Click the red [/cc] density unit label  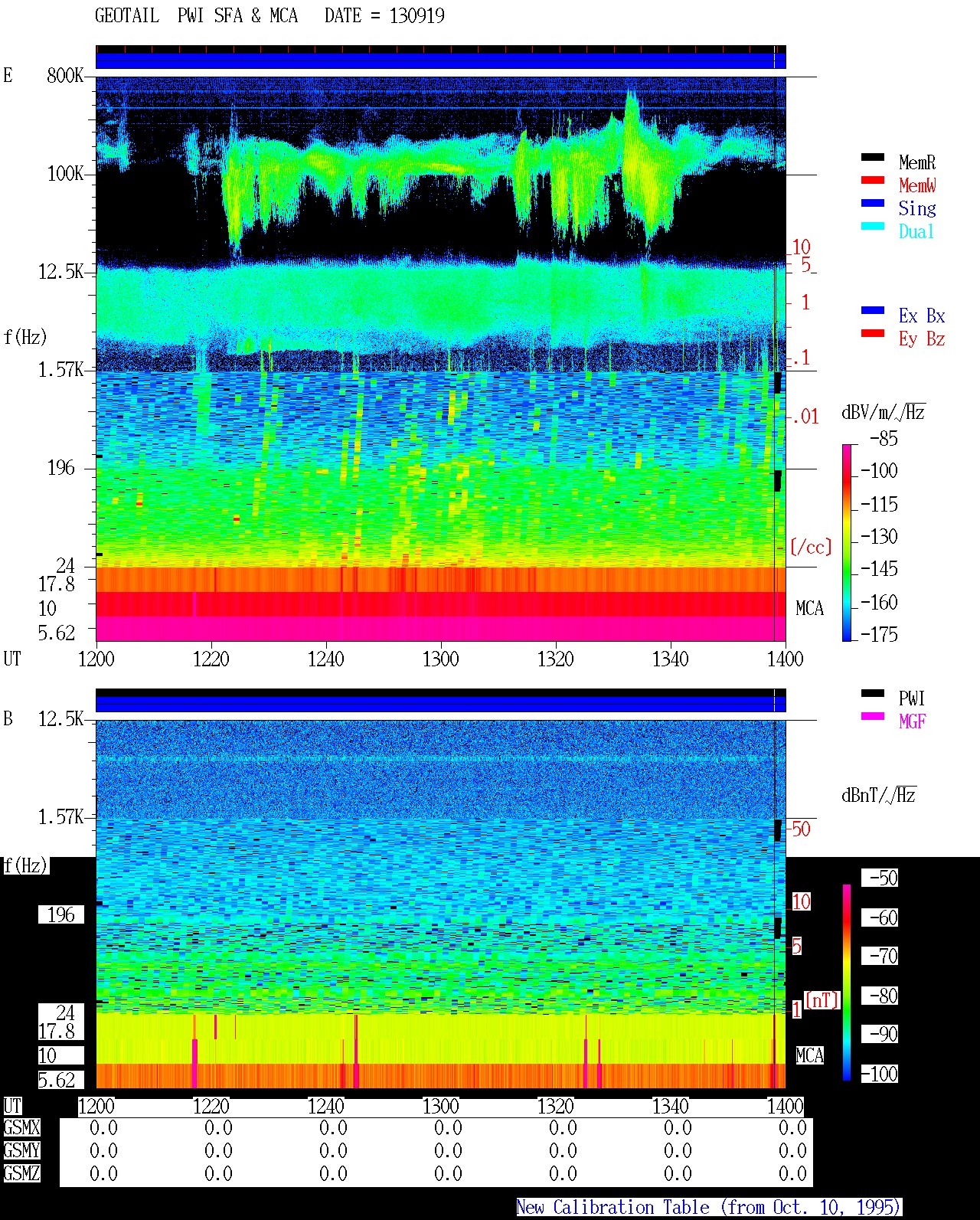(811, 548)
